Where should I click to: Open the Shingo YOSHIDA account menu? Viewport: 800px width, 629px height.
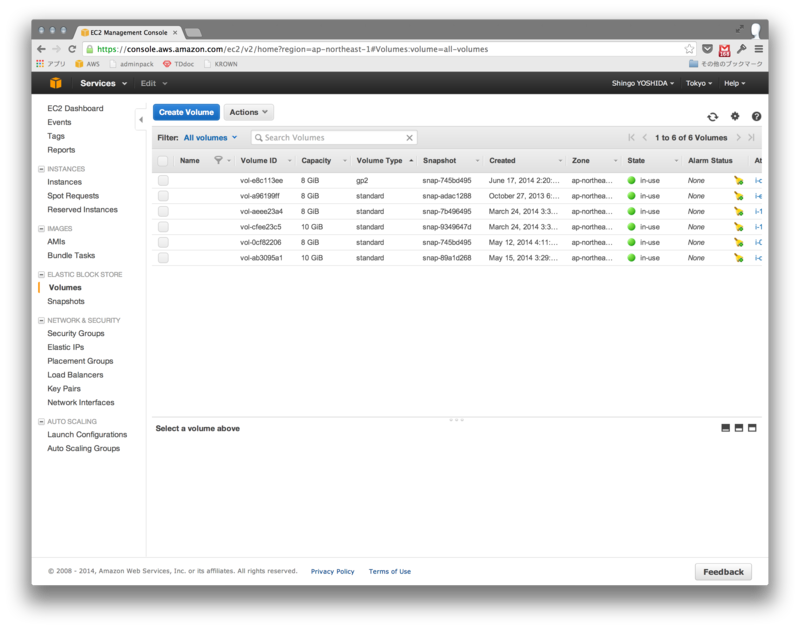(x=643, y=83)
